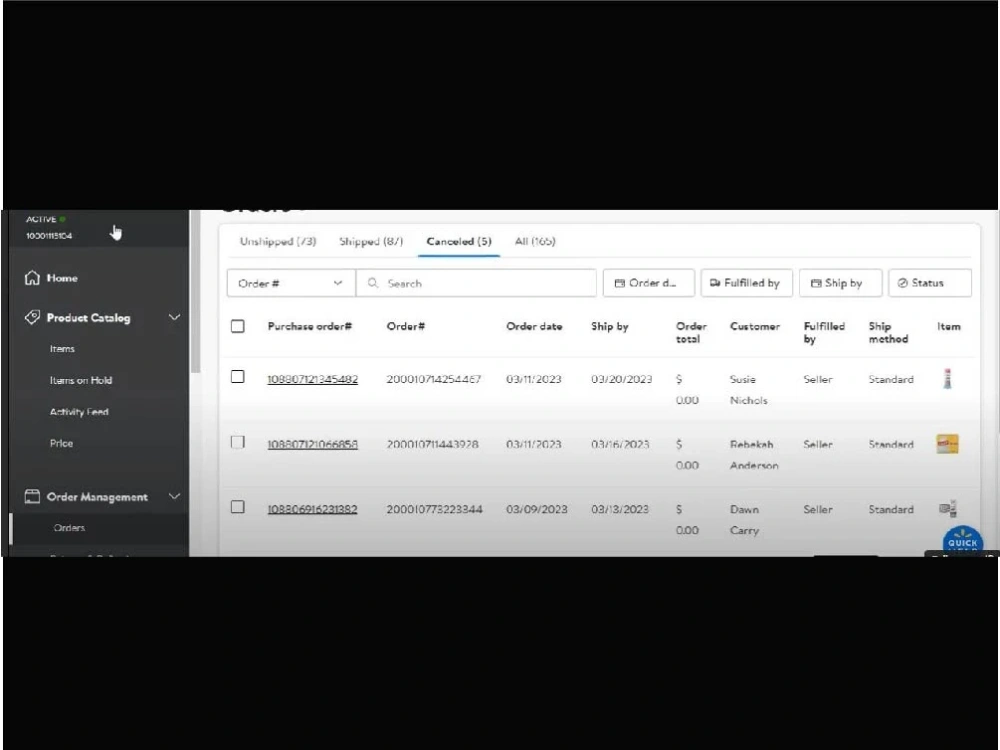Open the Ship by filter
Image resolution: width=1000 pixels, height=750 pixels.
click(x=841, y=283)
